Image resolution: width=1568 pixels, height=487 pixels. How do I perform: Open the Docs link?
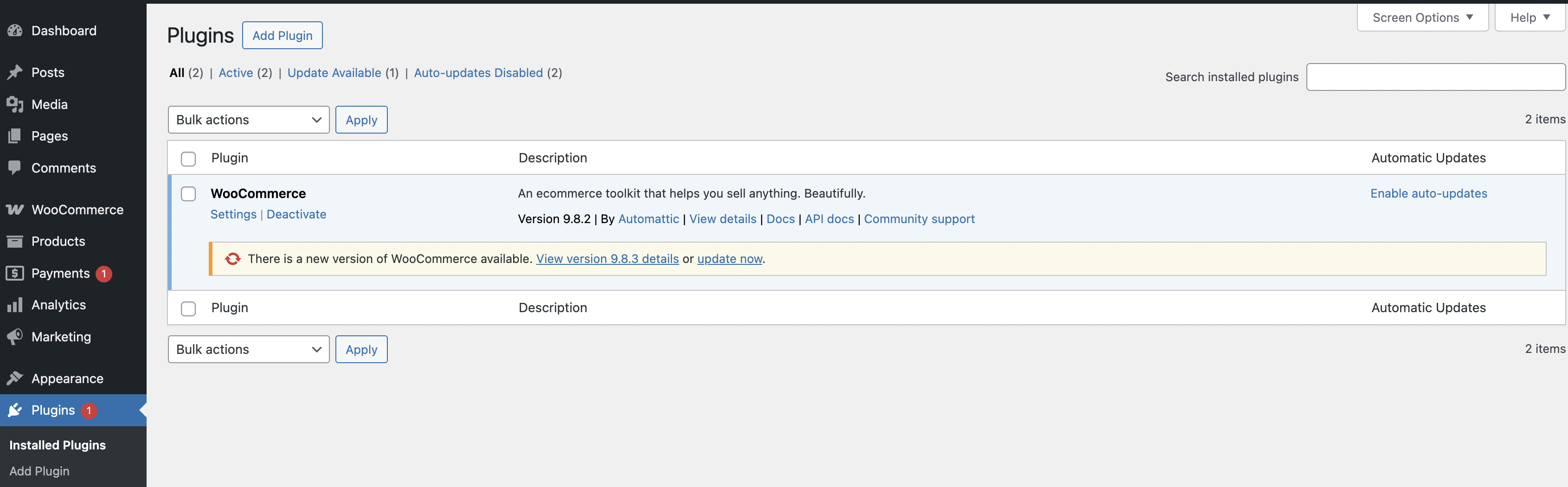(x=780, y=219)
